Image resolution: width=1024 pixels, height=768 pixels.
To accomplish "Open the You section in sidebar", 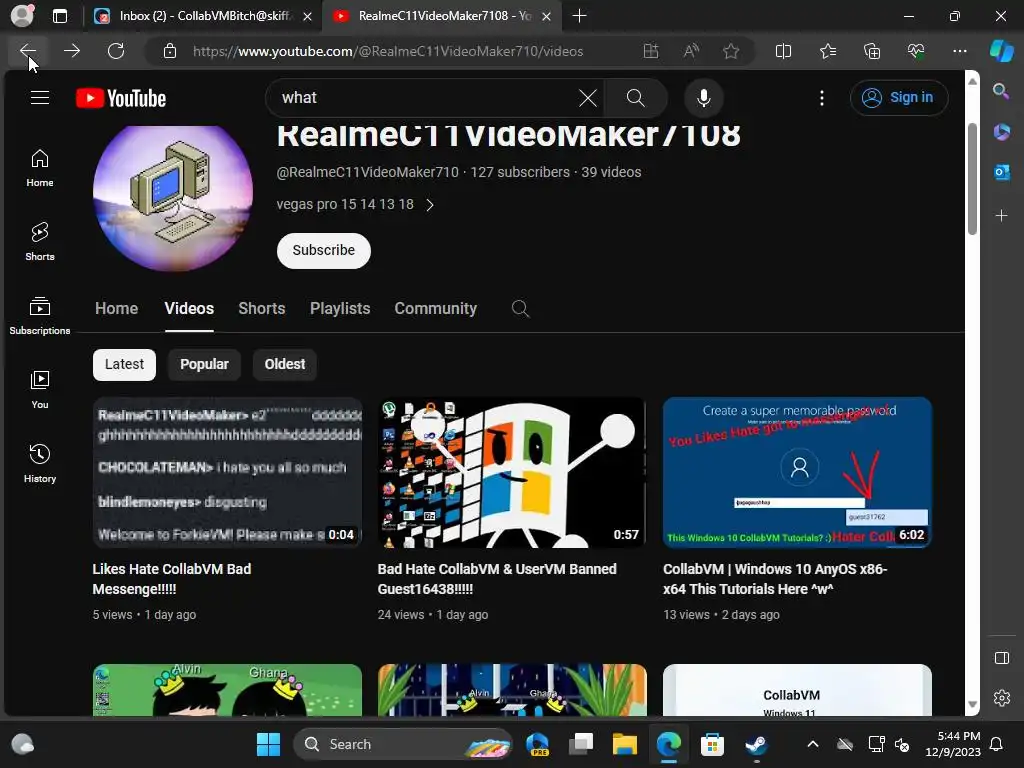I will pos(40,390).
